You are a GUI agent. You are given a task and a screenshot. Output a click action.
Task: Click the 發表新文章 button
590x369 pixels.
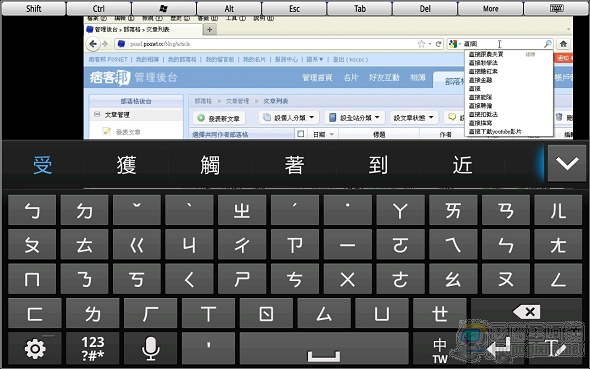tap(219, 118)
